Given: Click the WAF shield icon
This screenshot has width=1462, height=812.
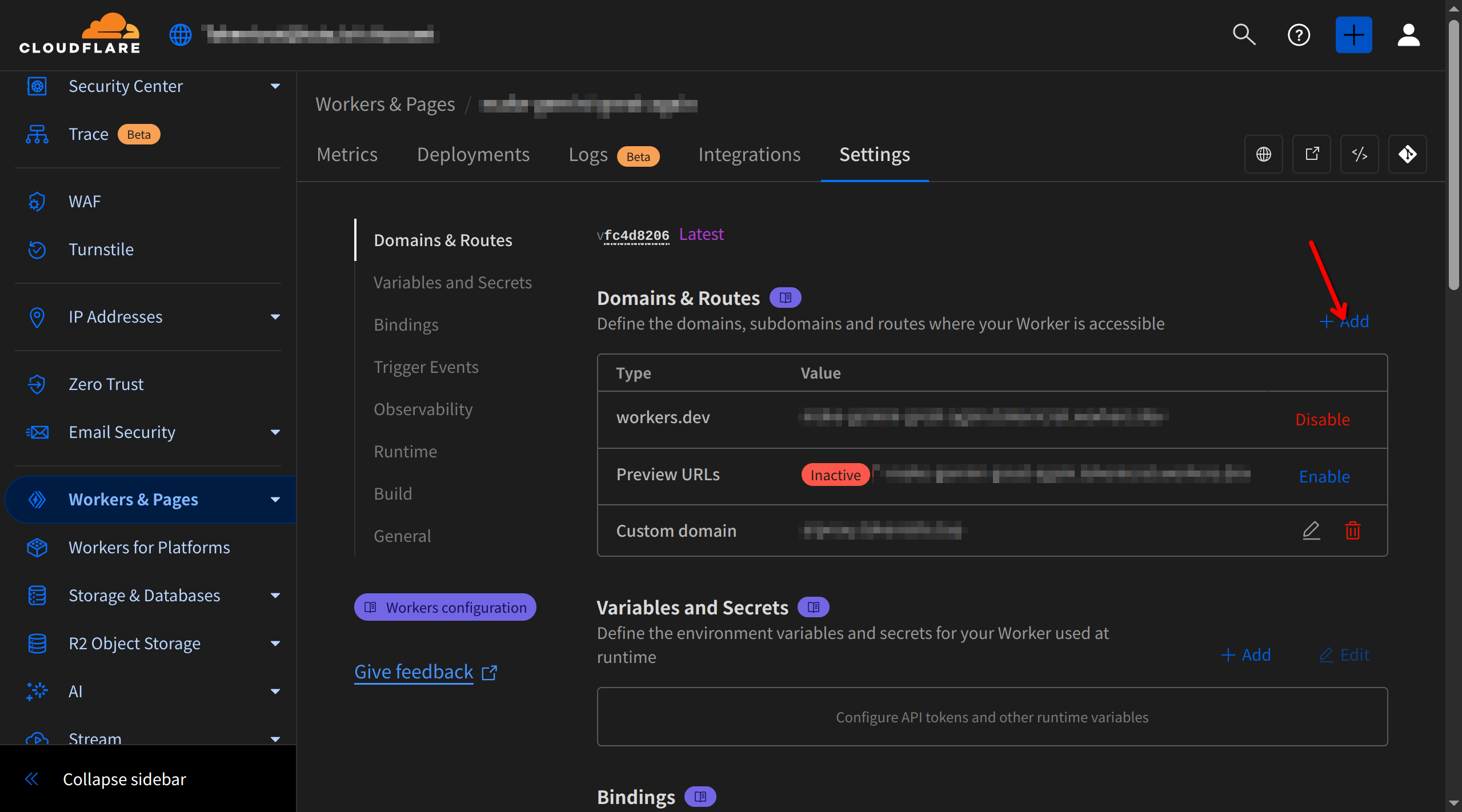Looking at the screenshot, I should pos(37,202).
